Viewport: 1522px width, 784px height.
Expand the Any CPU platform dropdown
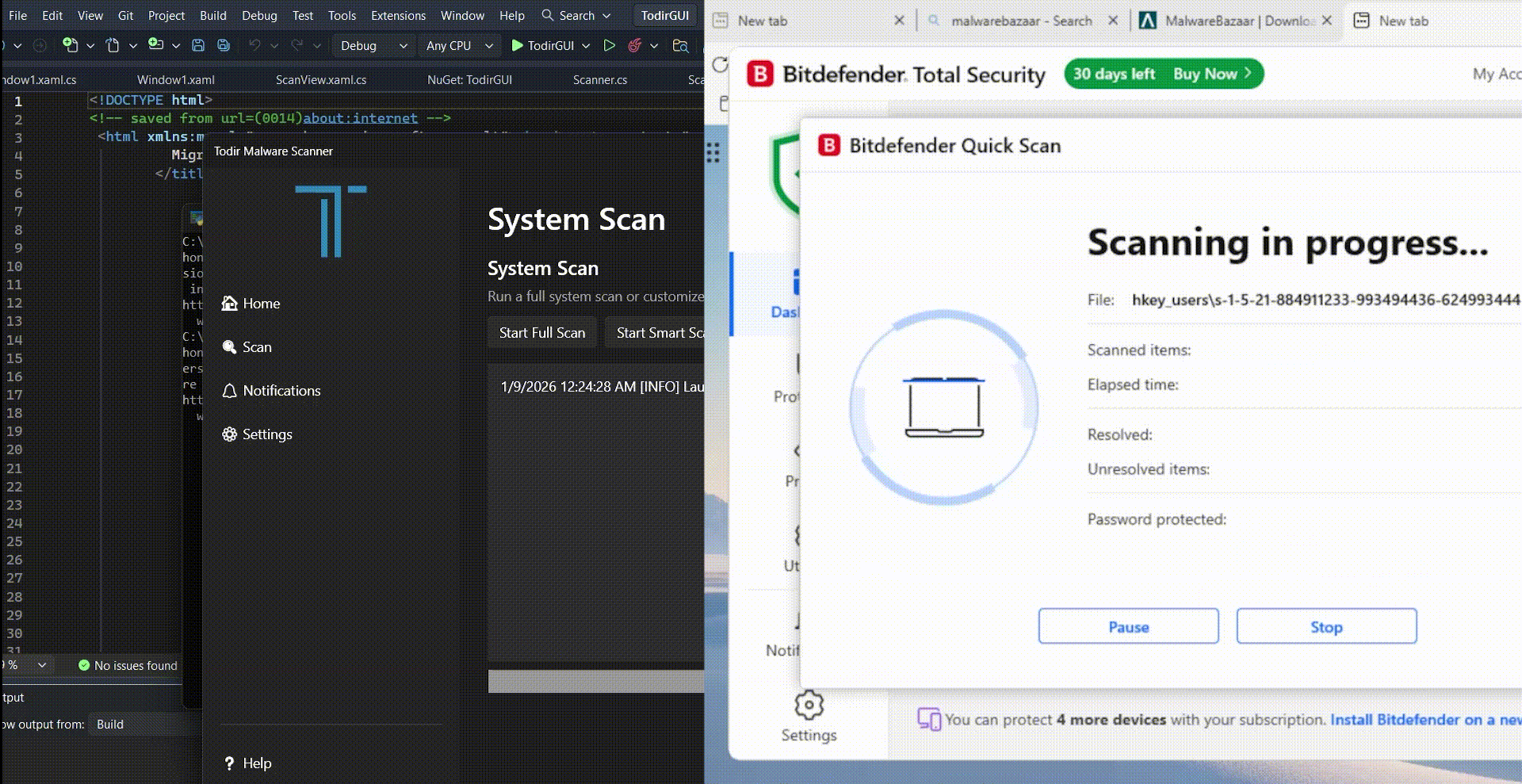point(458,45)
